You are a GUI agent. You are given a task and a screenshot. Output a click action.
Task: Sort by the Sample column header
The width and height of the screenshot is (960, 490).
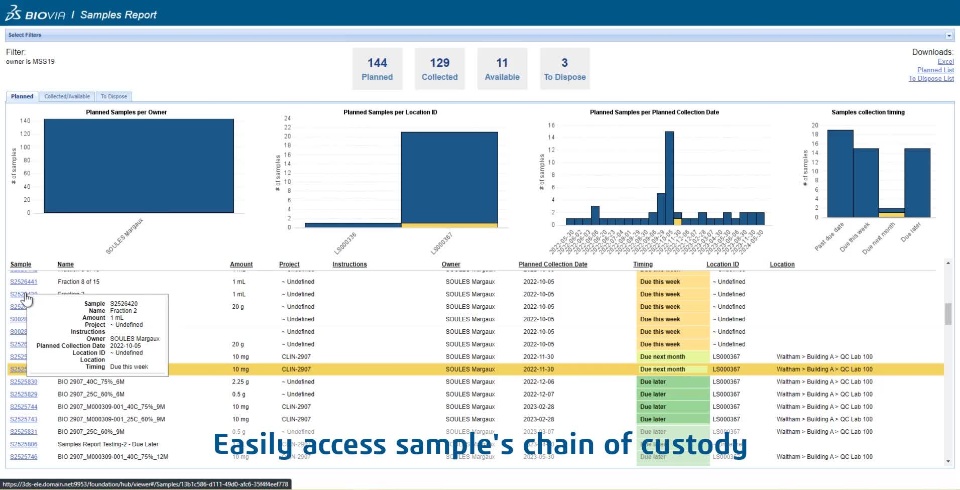21,265
